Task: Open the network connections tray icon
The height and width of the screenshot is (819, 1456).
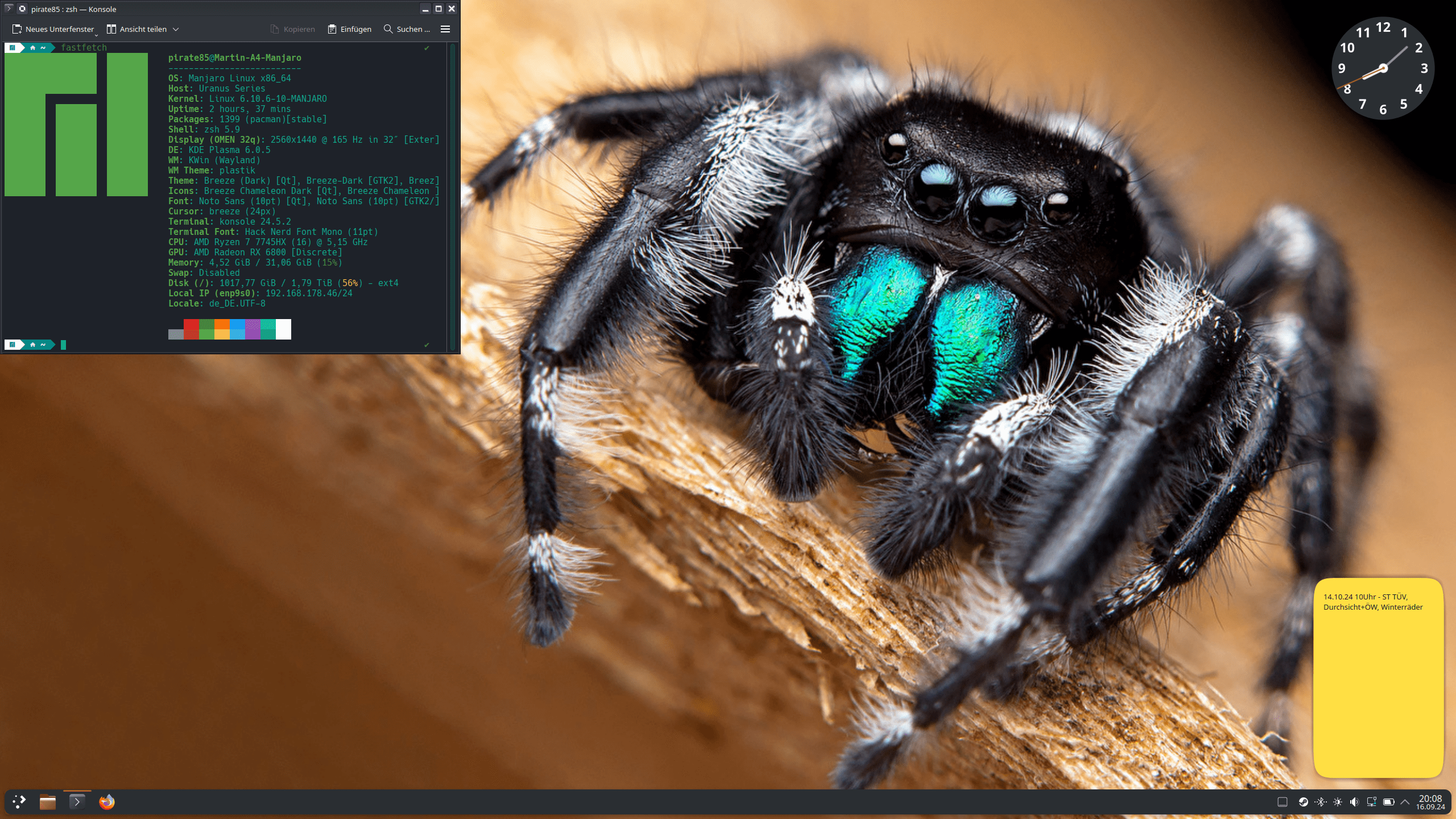Action: 1371,802
